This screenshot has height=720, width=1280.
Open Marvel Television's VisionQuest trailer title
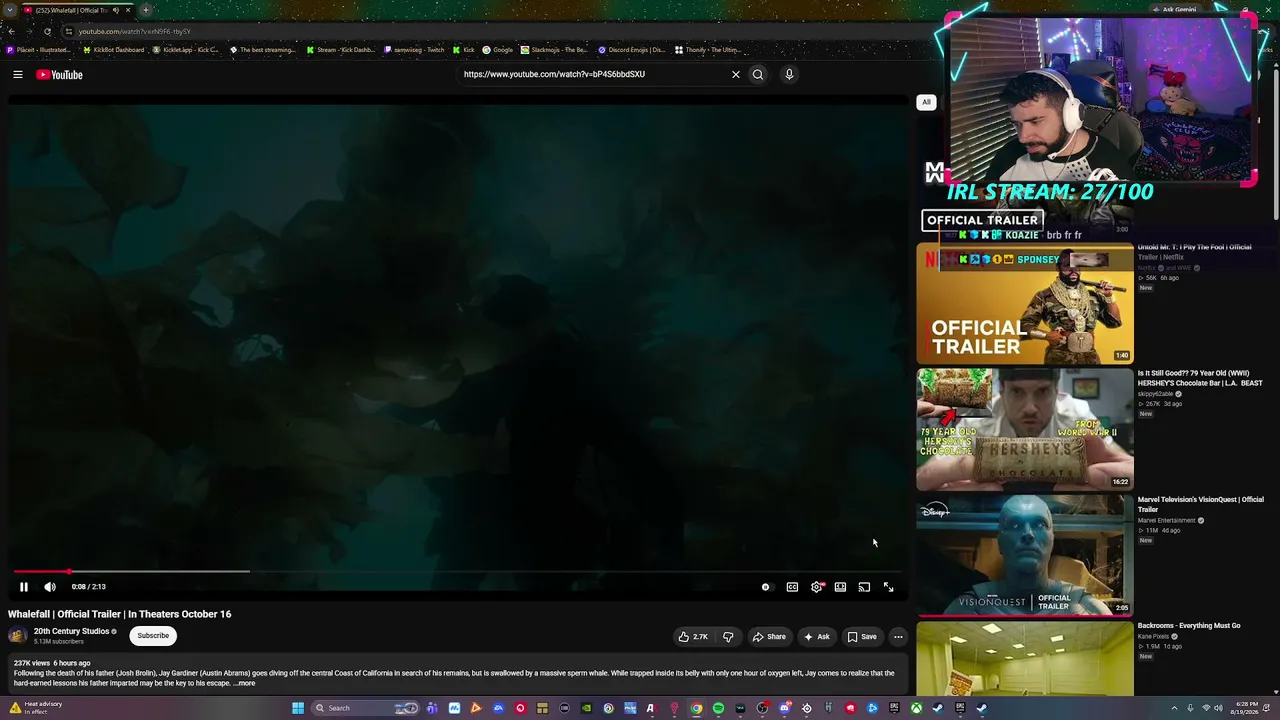click(x=1200, y=504)
